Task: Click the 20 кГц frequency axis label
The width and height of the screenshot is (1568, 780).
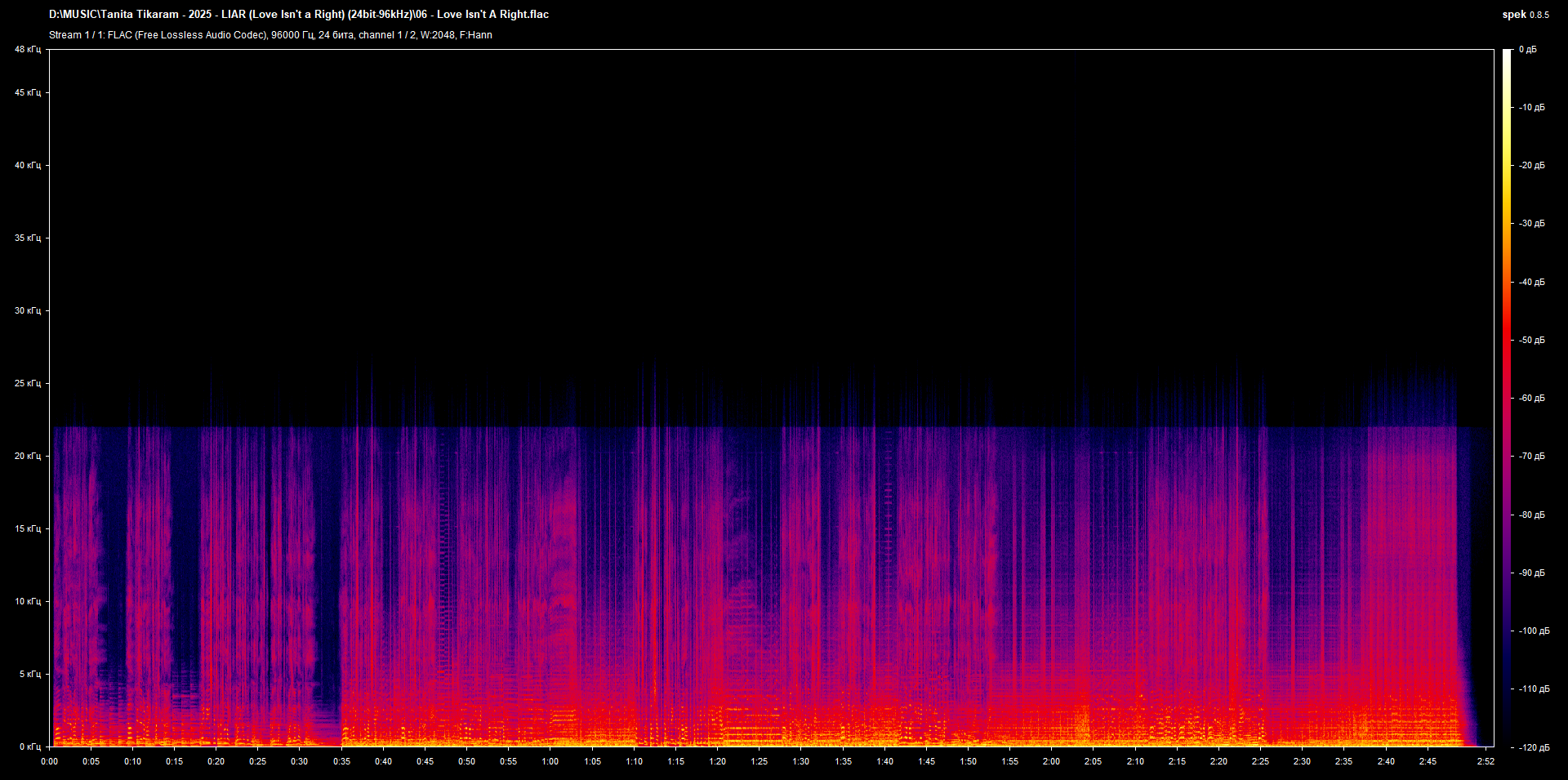Action: pyautogui.click(x=27, y=456)
